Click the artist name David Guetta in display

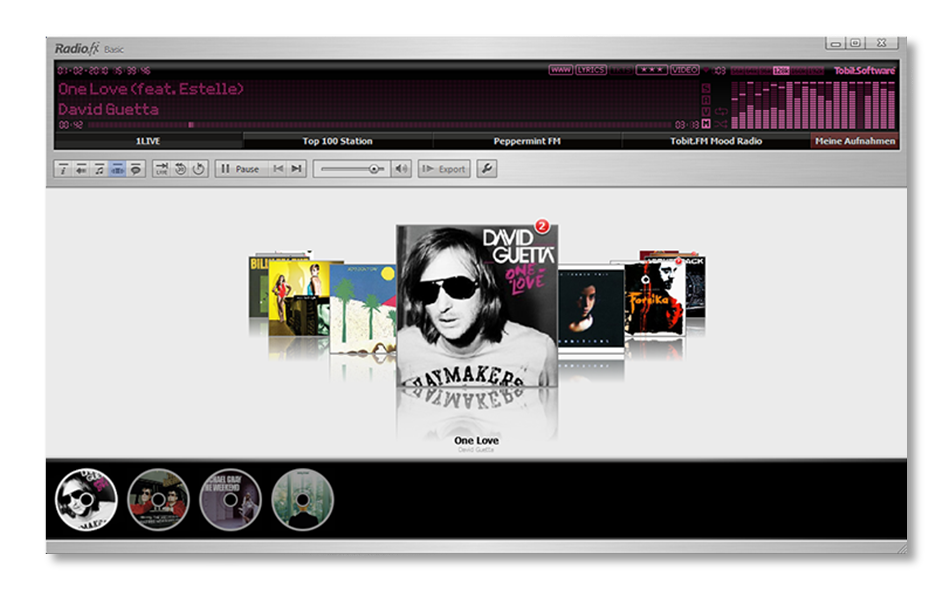click(108, 110)
